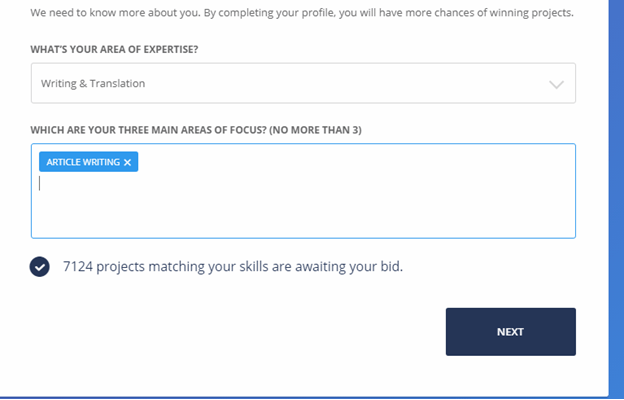This screenshot has height=400, width=624.
Task: Click the blue vertical strip at window edge
Action: (616, 199)
